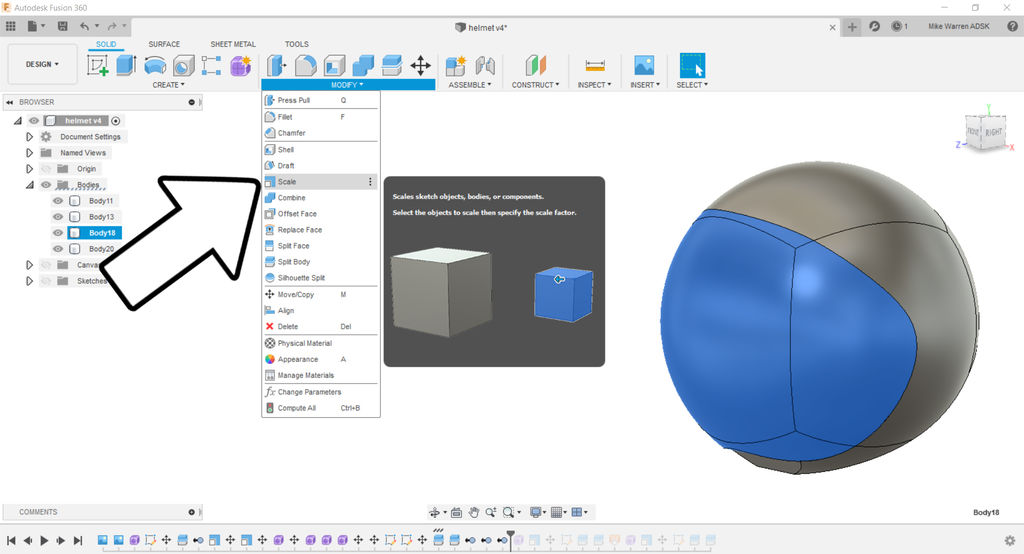Hide Body11 with its eye icon
Image resolution: width=1024 pixels, height=554 pixels.
click(x=58, y=201)
